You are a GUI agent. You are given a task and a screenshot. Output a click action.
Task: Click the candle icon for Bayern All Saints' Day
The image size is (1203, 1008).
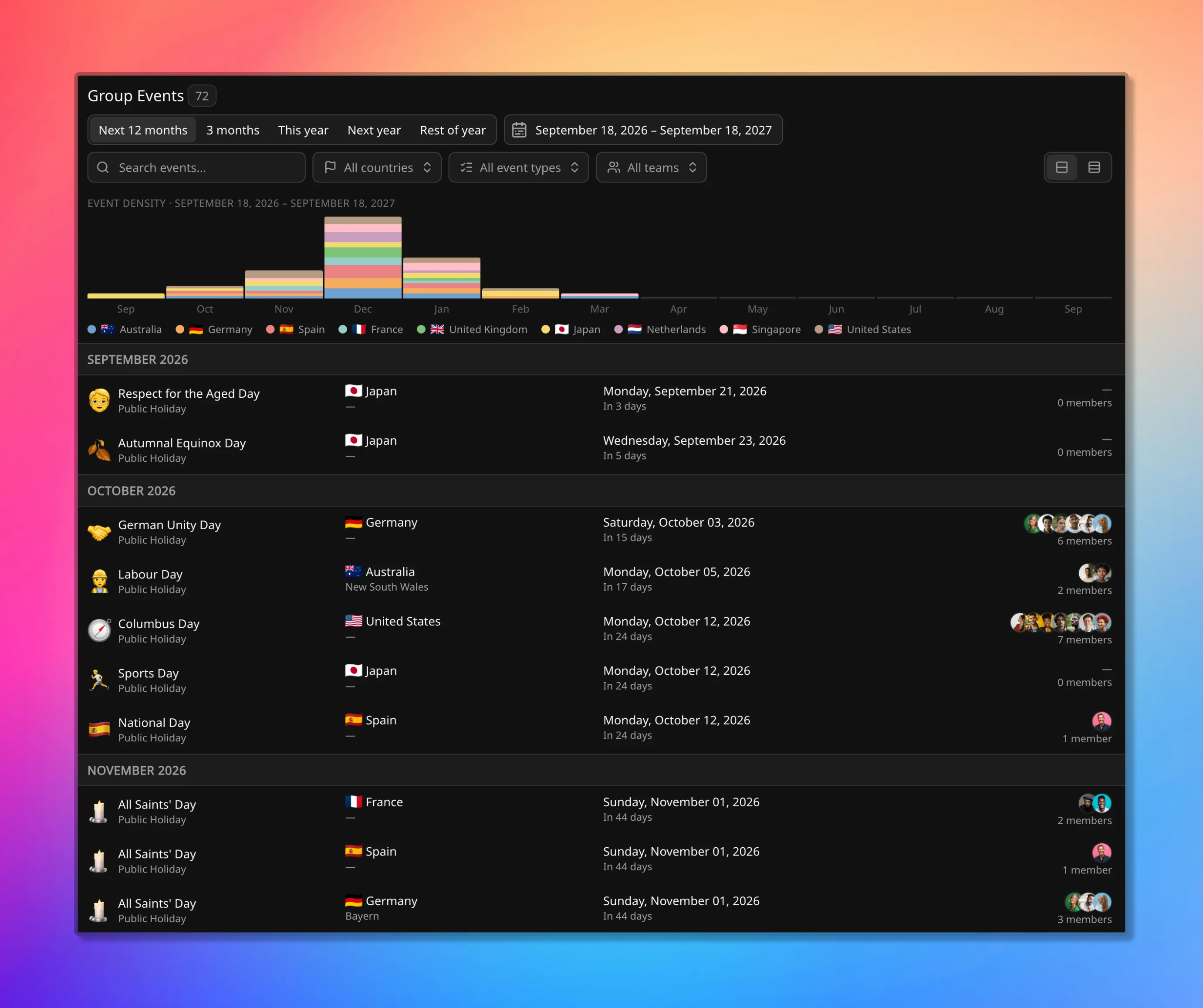(x=99, y=910)
